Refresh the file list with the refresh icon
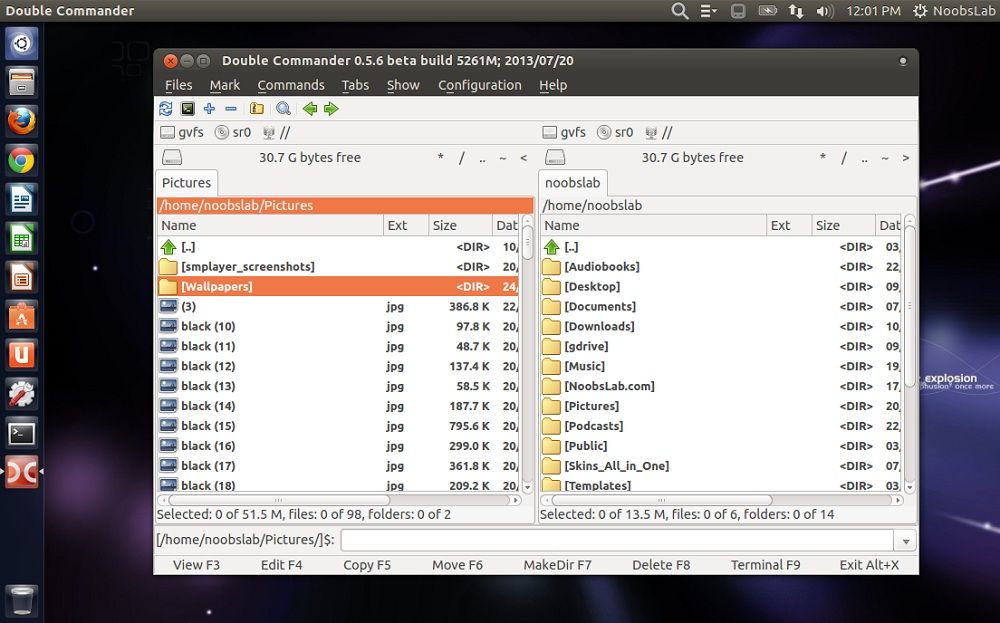 pyautogui.click(x=165, y=108)
